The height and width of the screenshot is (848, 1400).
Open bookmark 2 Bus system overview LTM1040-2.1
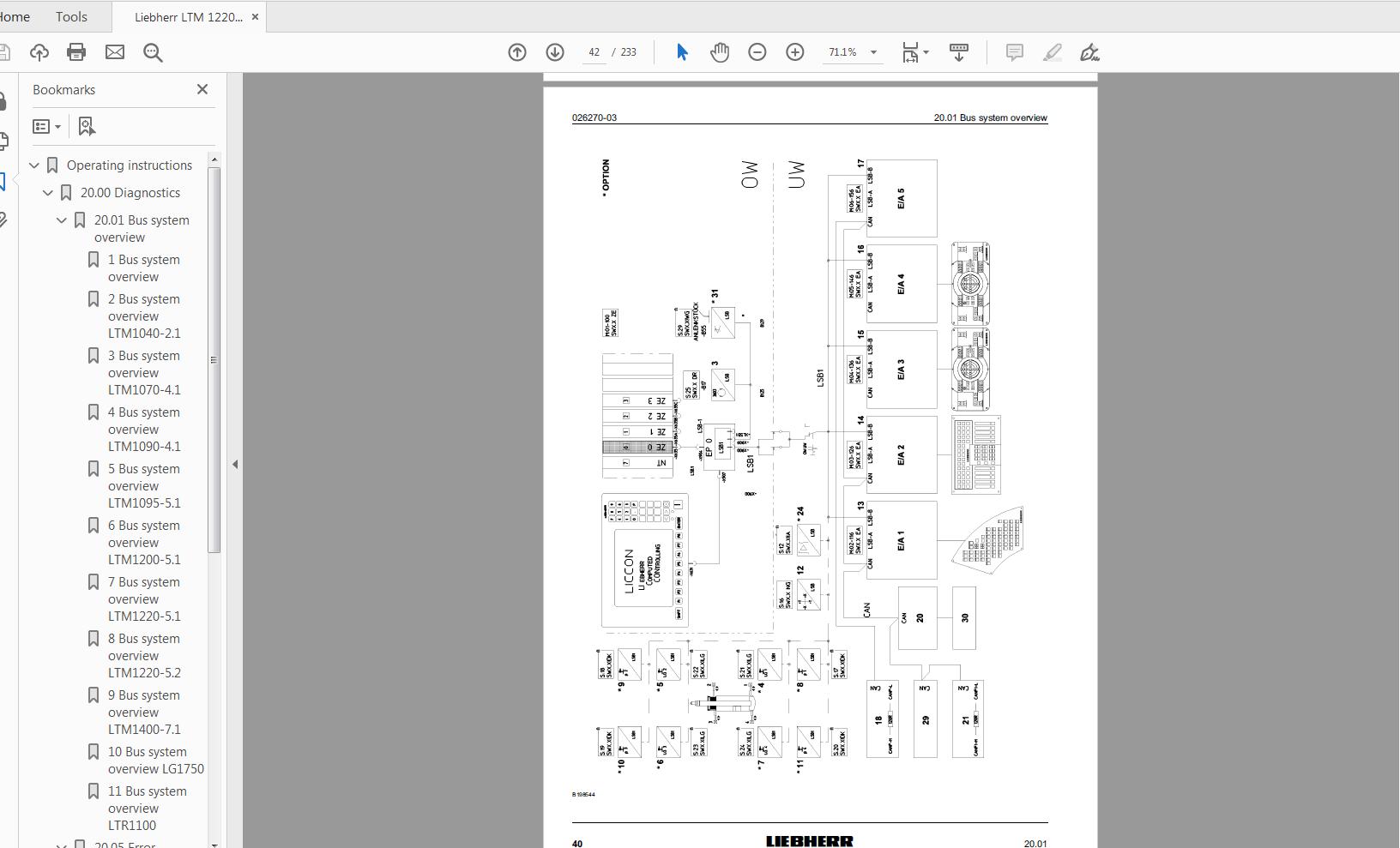pyautogui.click(x=144, y=316)
